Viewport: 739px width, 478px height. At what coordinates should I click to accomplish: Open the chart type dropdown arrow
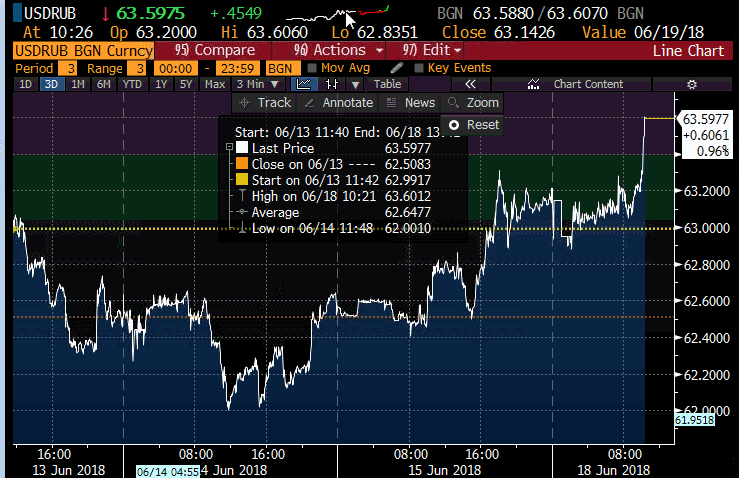(356, 85)
